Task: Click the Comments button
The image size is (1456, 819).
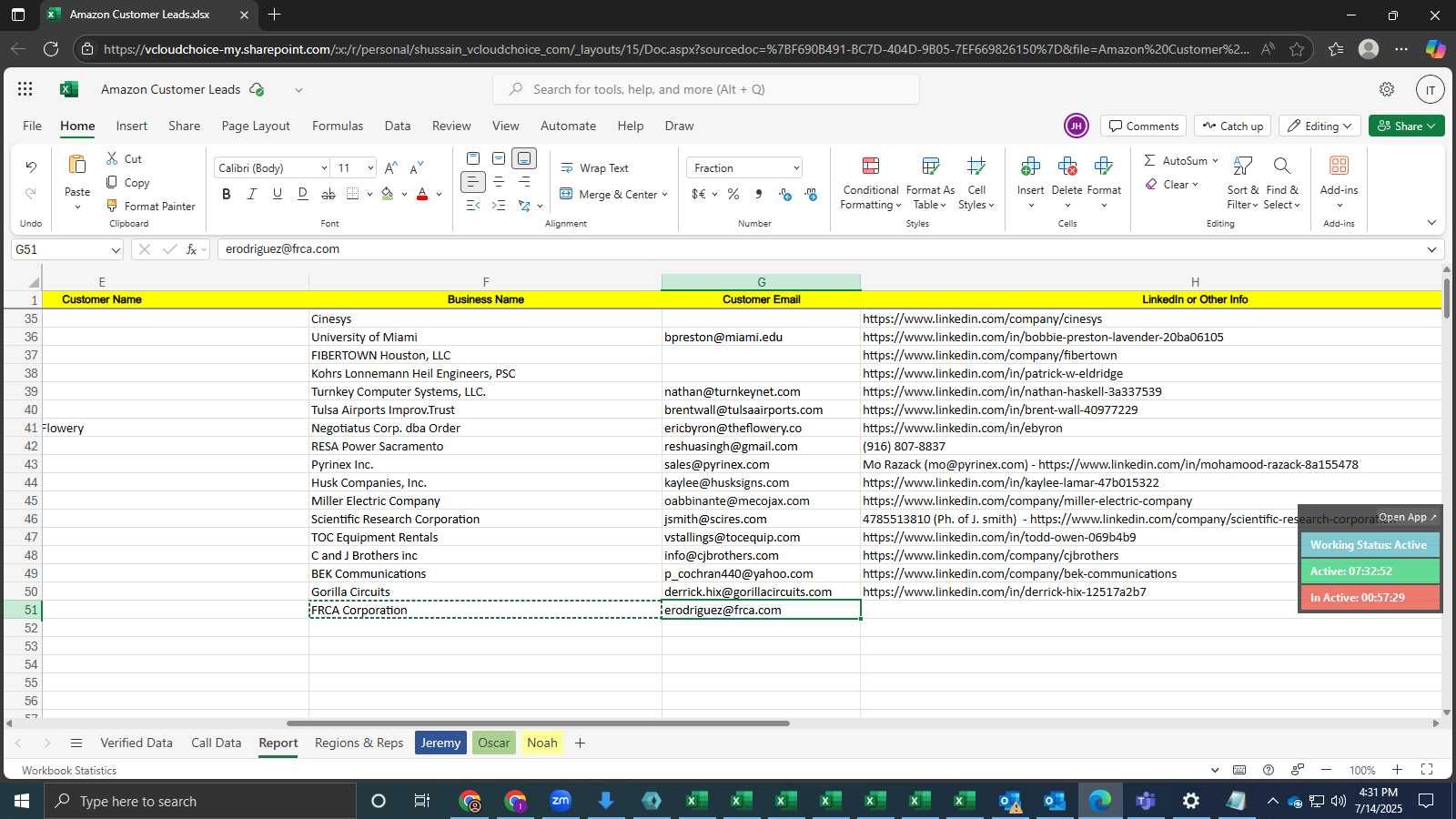Action: 1143,126
